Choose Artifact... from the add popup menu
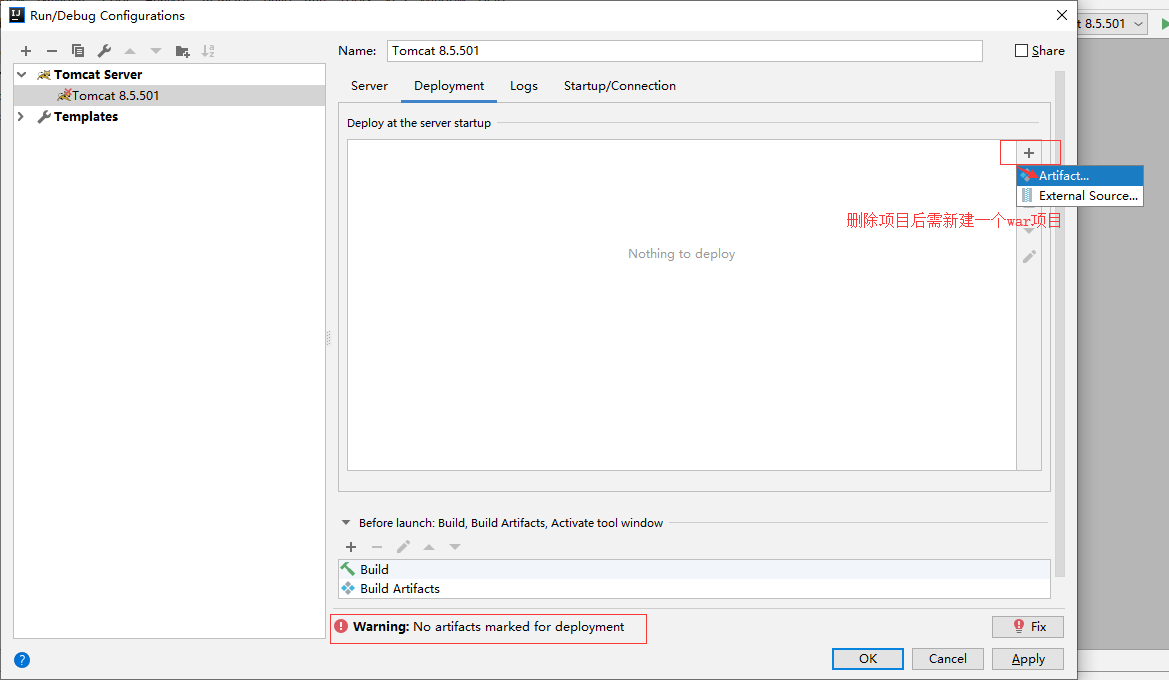The width and height of the screenshot is (1169, 680). (x=1064, y=175)
